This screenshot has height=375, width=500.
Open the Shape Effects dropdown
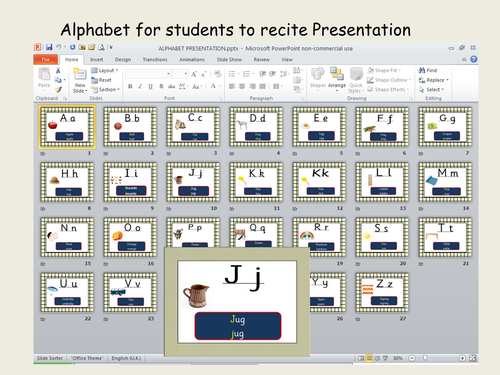(x=388, y=89)
